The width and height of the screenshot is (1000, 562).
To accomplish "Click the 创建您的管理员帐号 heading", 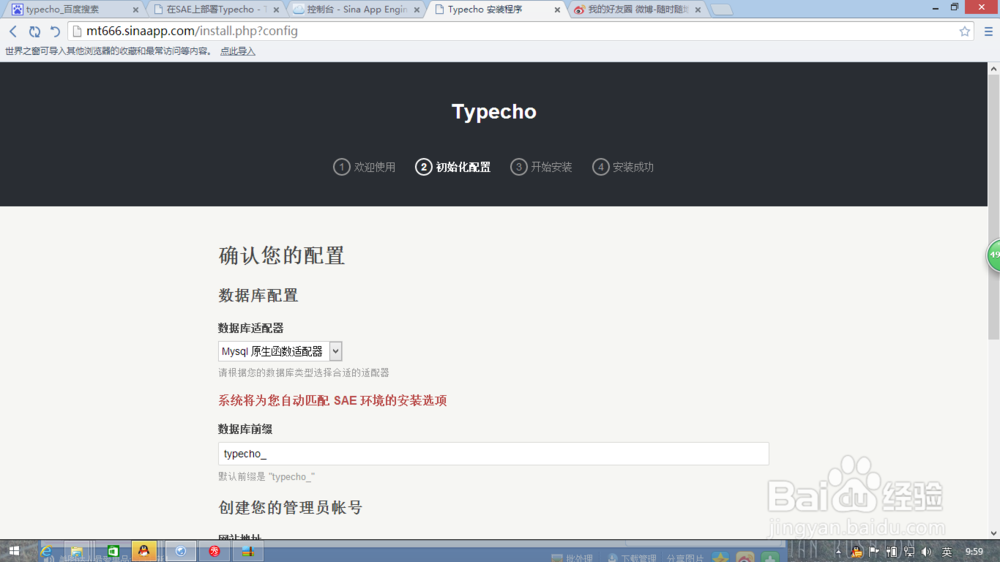I will pyautogui.click(x=290, y=508).
